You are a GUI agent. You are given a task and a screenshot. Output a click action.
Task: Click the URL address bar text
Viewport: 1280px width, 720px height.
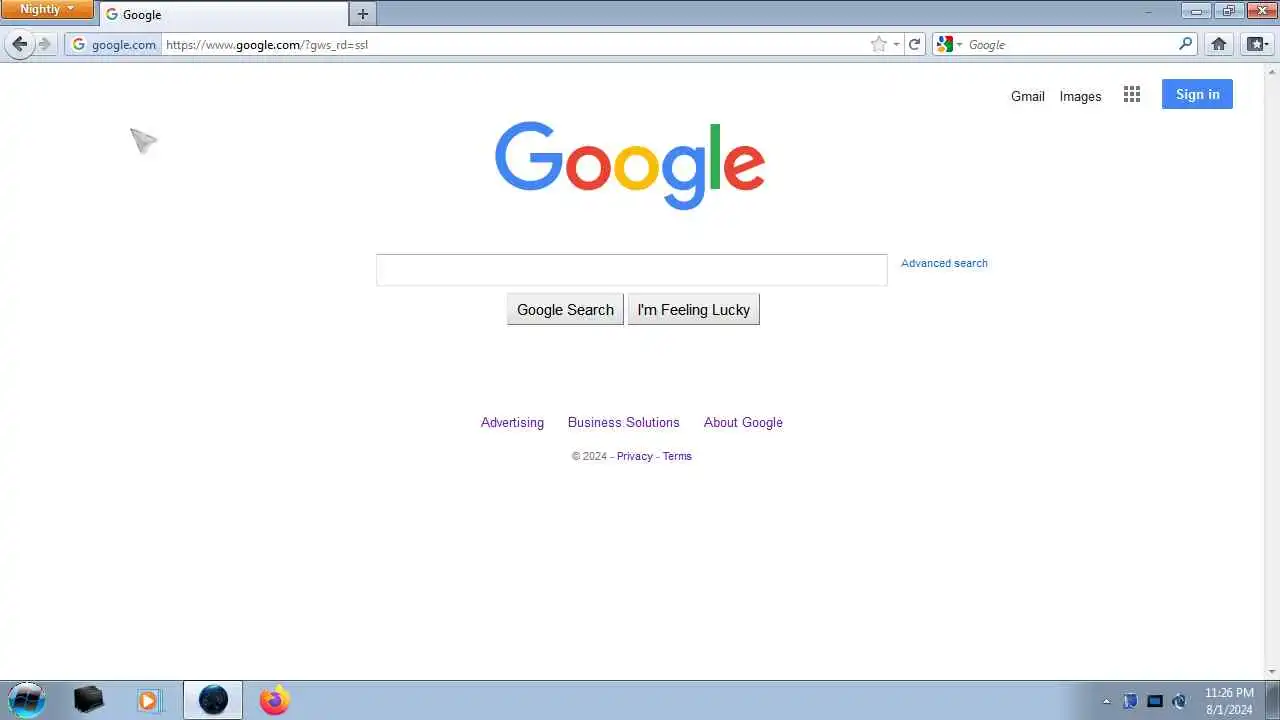[267, 44]
